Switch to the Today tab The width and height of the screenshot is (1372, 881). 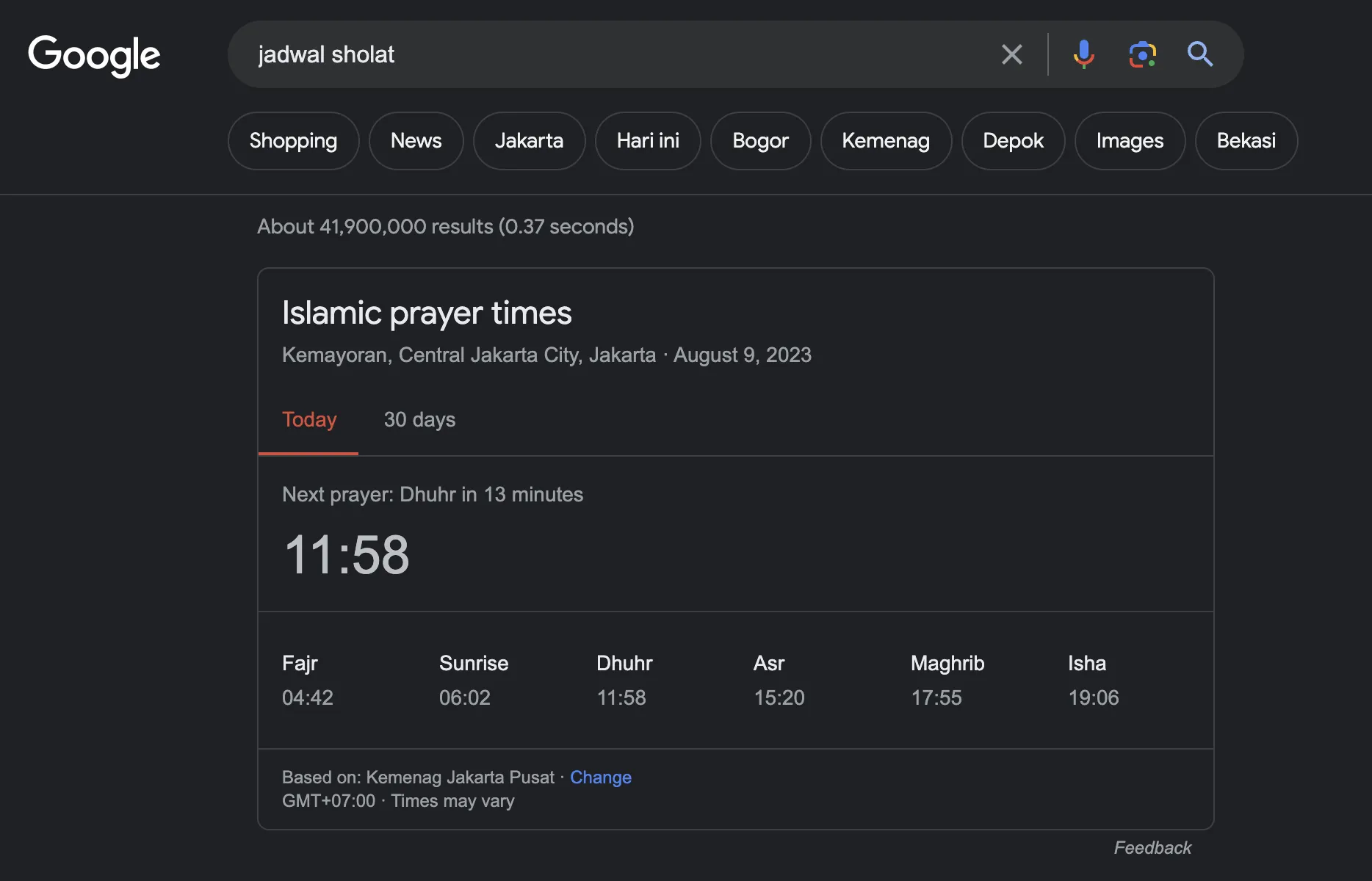pyautogui.click(x=309, y=420)
